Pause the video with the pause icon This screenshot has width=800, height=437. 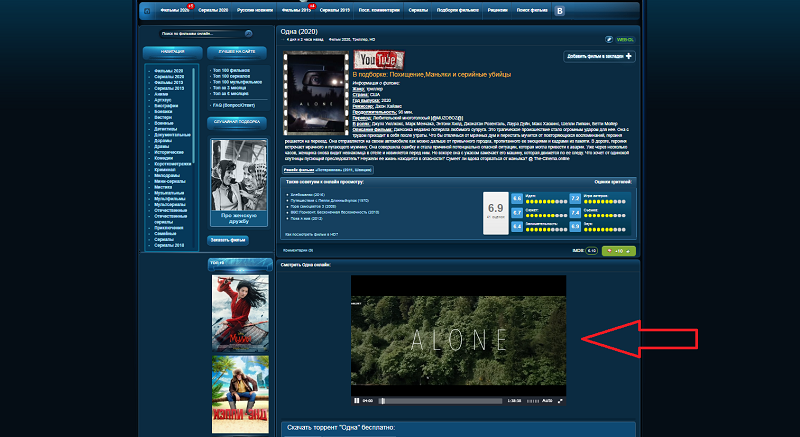tap(357, 401)
